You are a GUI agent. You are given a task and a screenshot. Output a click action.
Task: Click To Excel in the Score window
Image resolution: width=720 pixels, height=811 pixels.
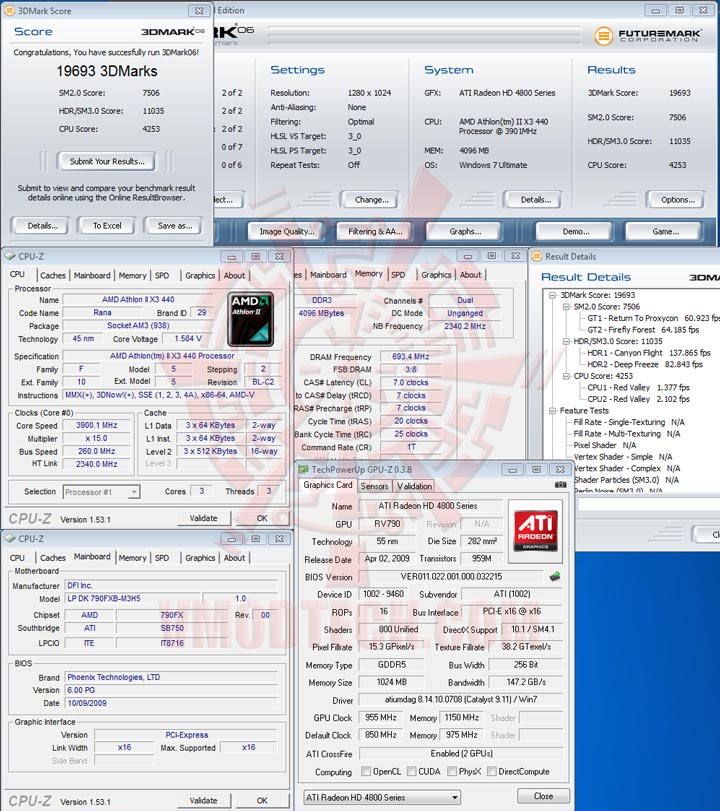click(x=107, y=226)
